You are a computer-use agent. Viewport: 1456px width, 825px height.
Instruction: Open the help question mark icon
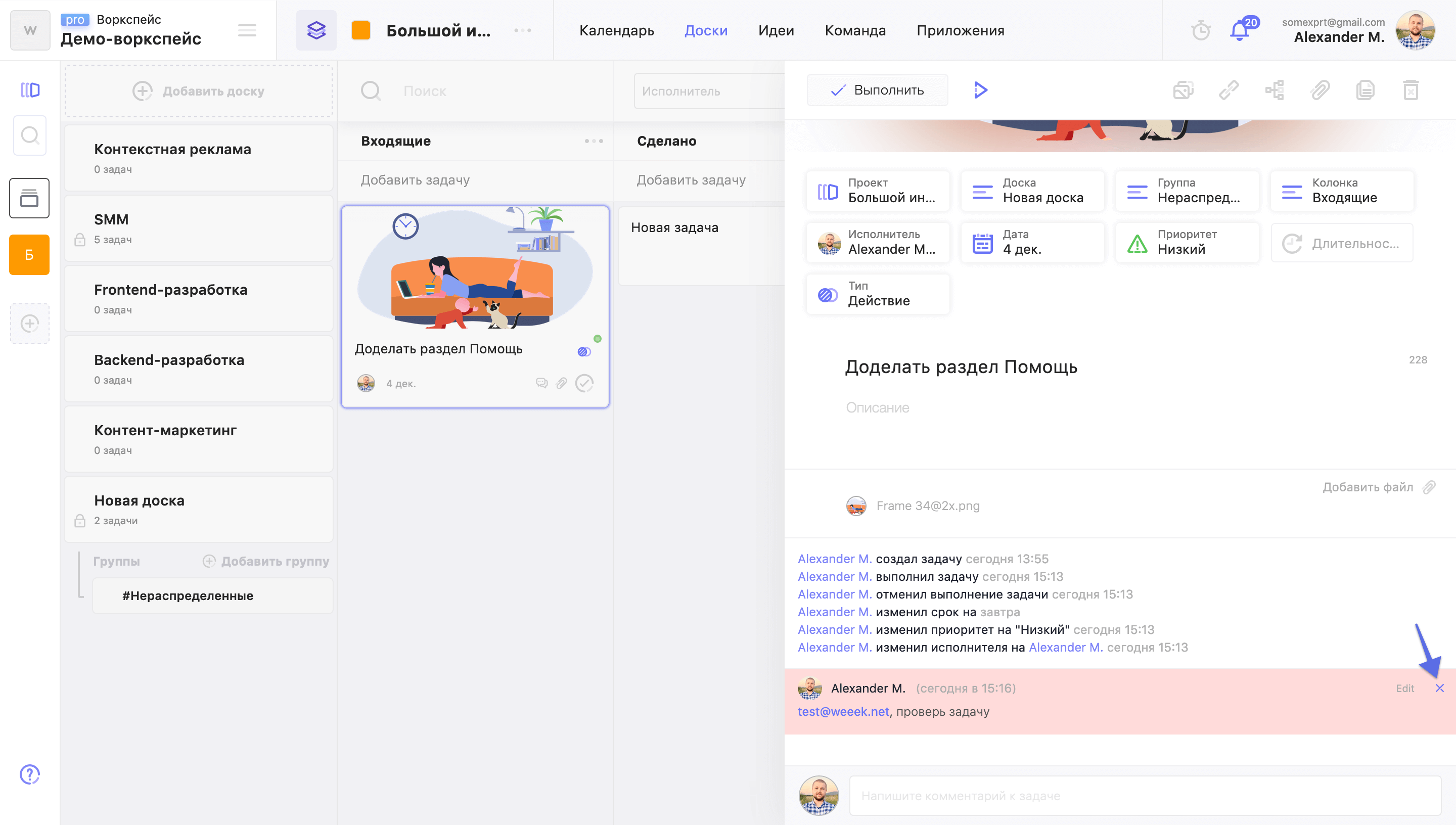click(29, 774)
